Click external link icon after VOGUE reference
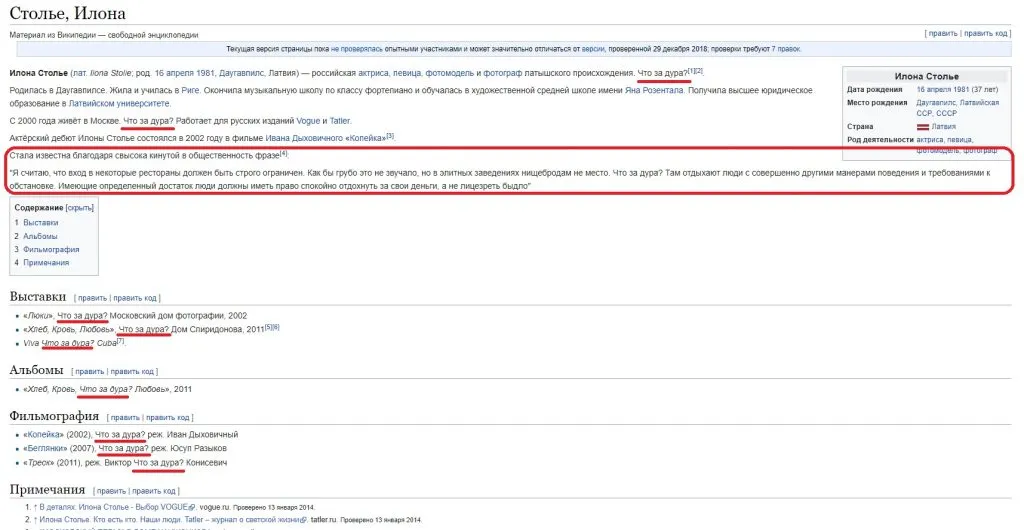 (195, 507)
